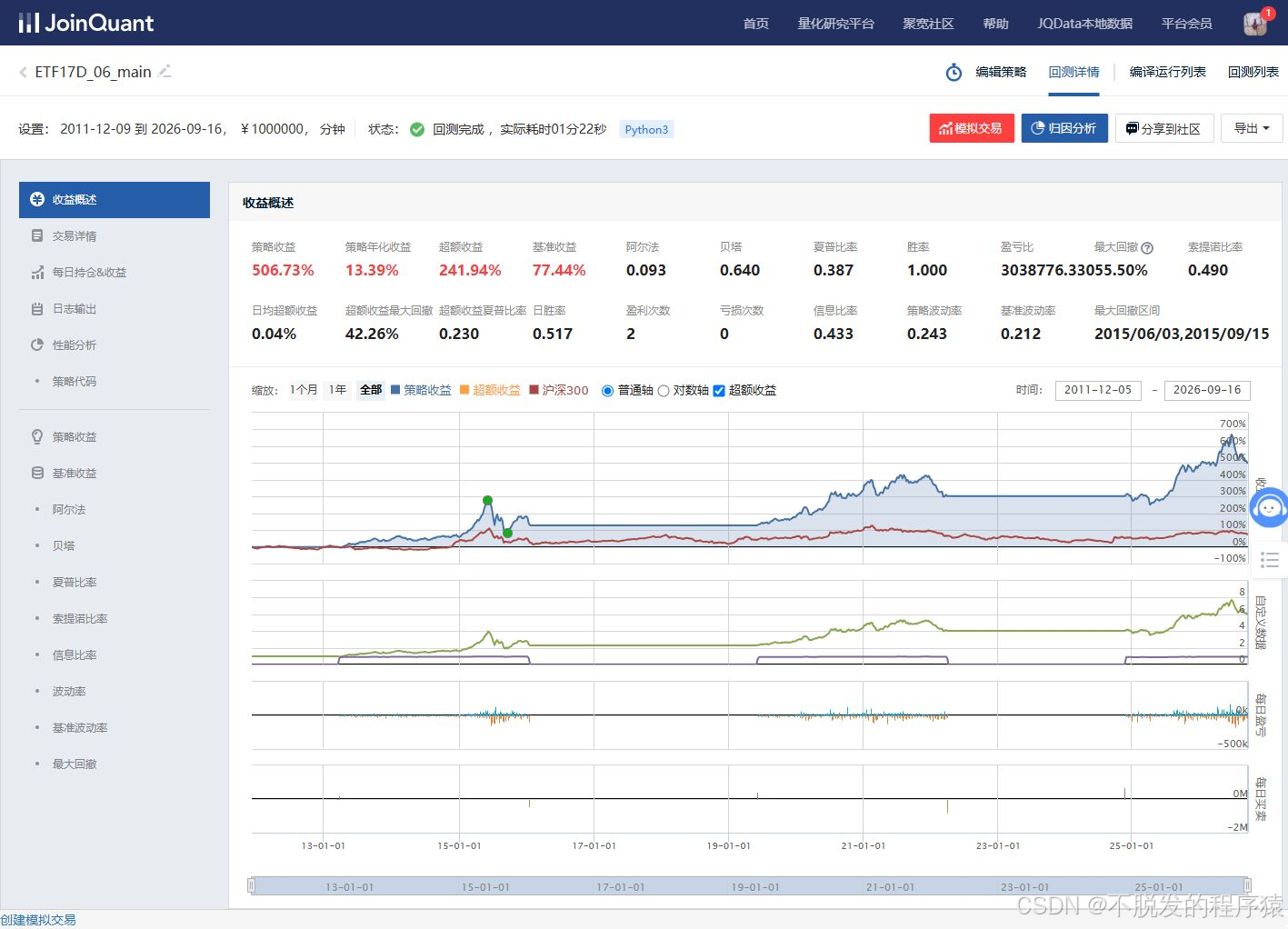Uncheck the 超额收益 checkbox
The width and height of the screenshot is (1288, 929).
(719, 391)
